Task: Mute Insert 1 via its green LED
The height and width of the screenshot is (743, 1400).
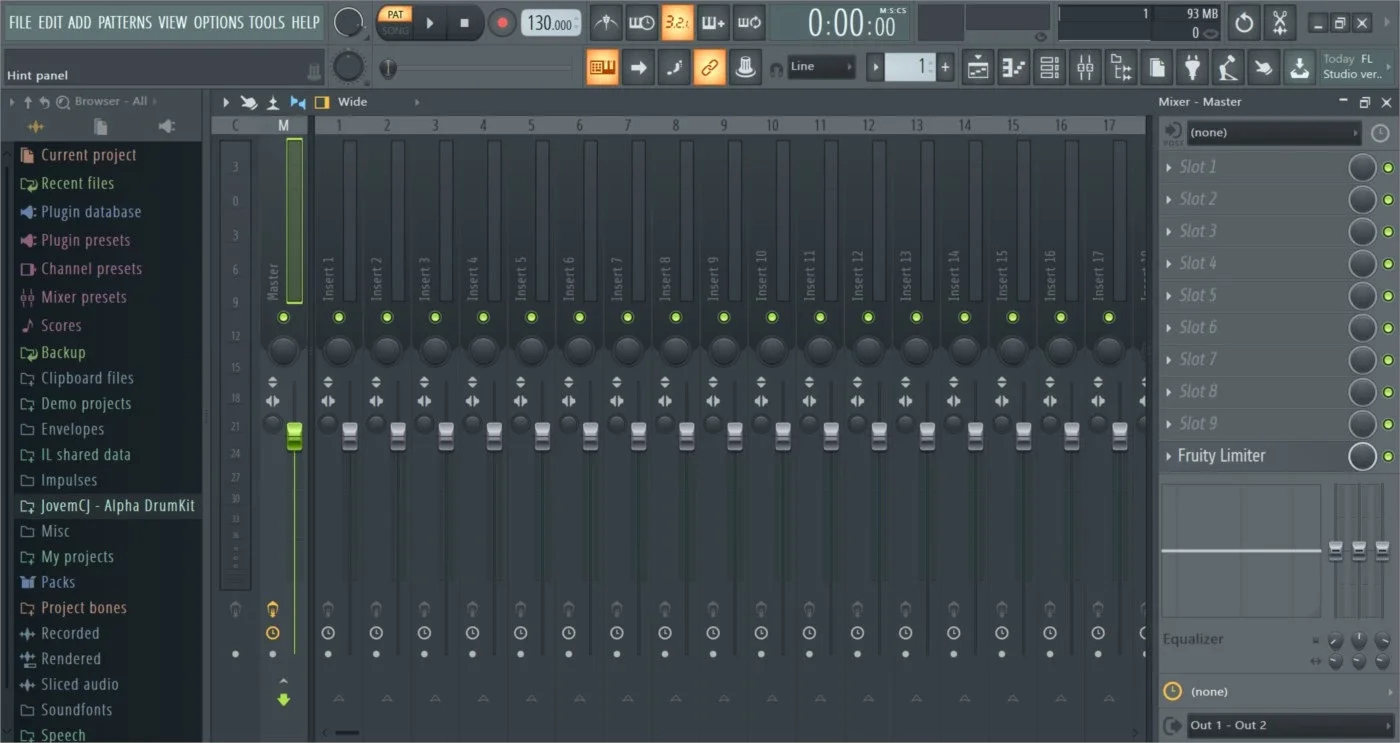Action: click(x=339, y=317)
